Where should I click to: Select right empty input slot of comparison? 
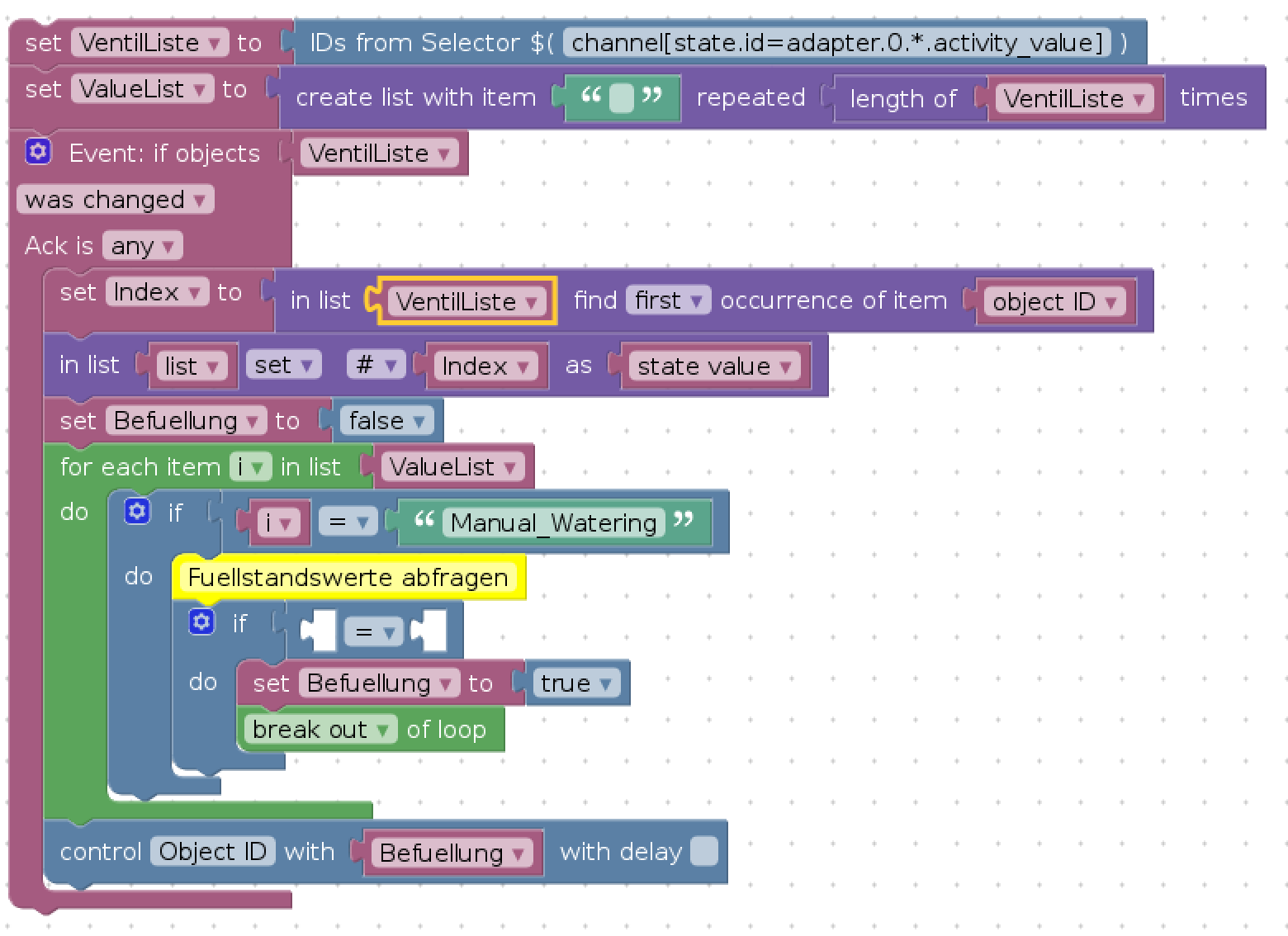coord(429,632)
